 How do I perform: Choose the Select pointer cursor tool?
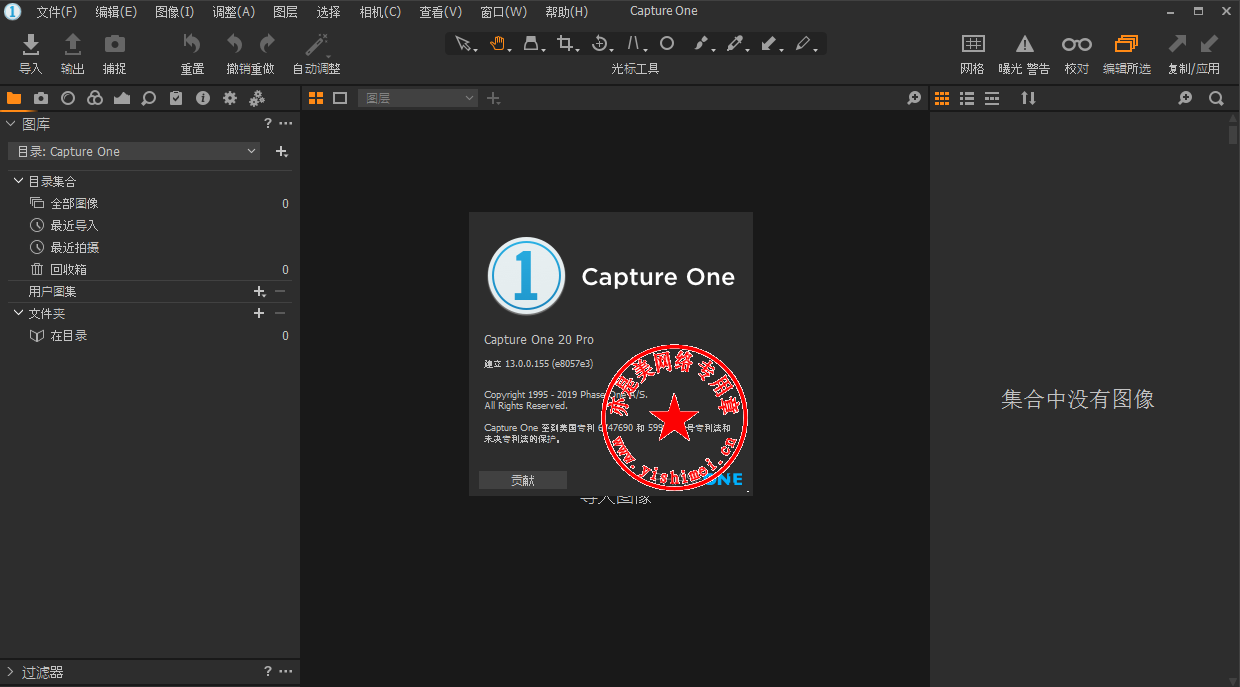pos(462,44)
